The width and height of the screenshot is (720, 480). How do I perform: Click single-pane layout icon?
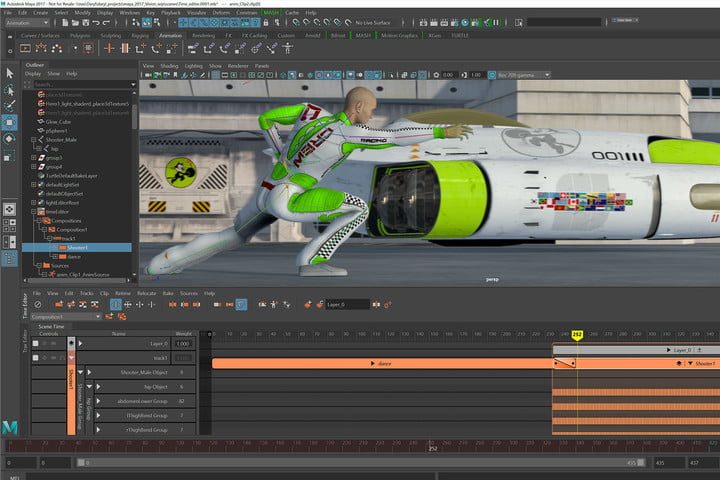(9, 209)
